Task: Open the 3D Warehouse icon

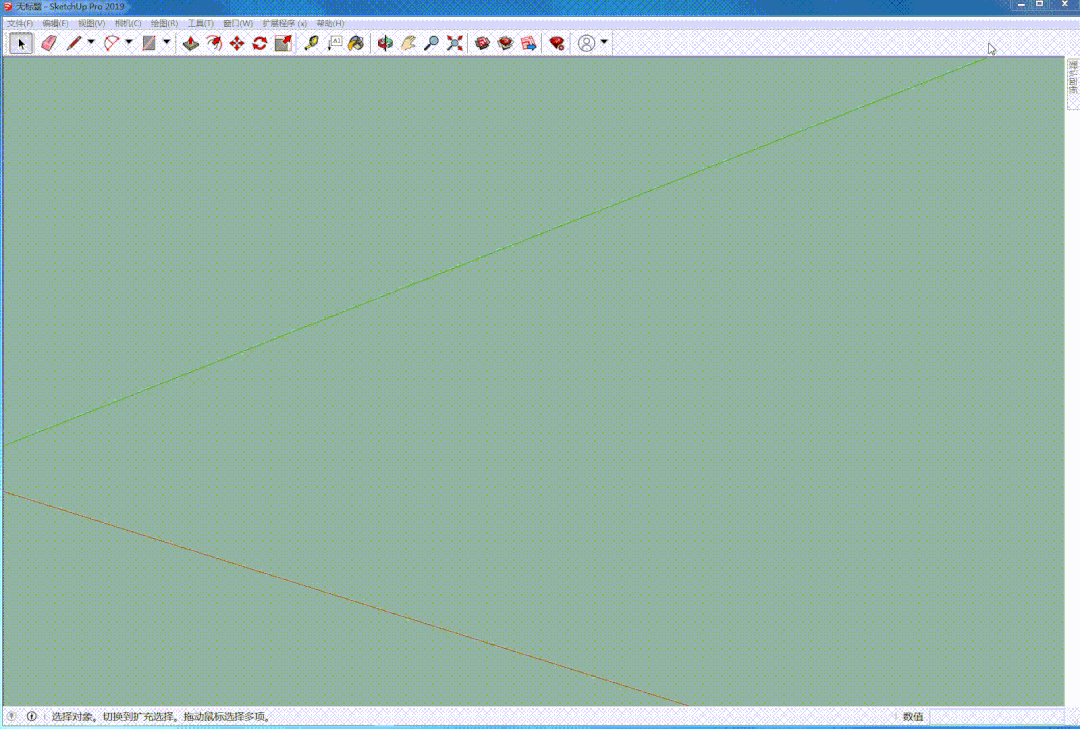Action: click(x=483, y=43)
